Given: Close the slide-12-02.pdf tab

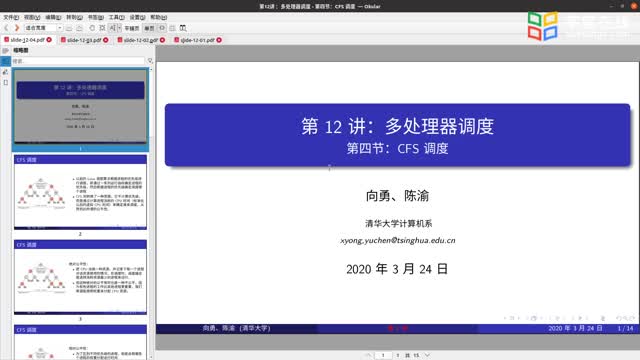Looking at the screenshot, I should pos(162,40).
